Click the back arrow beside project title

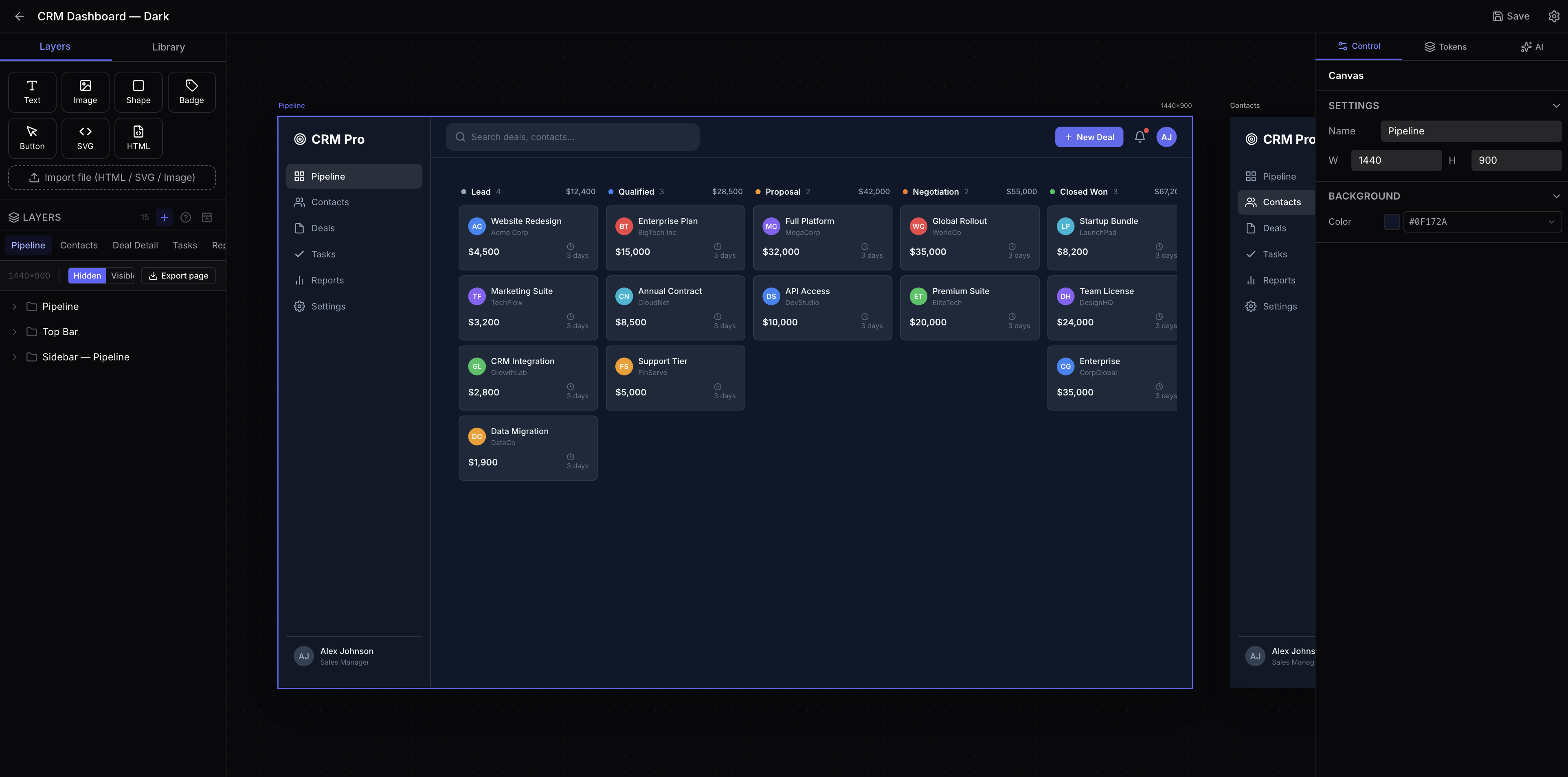click(x=20, y=16)
